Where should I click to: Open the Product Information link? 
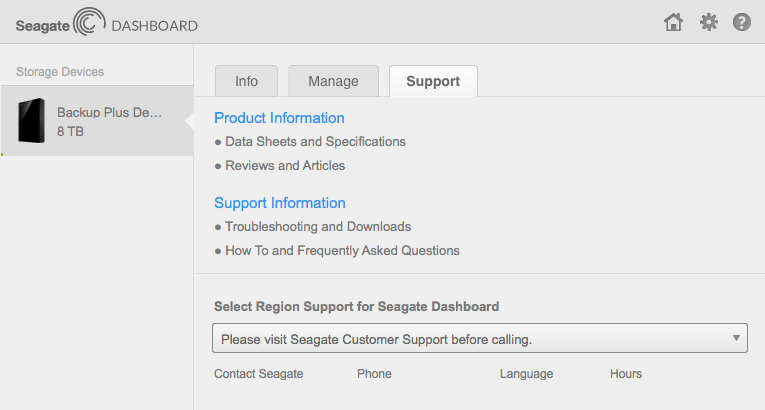[279, 118]
